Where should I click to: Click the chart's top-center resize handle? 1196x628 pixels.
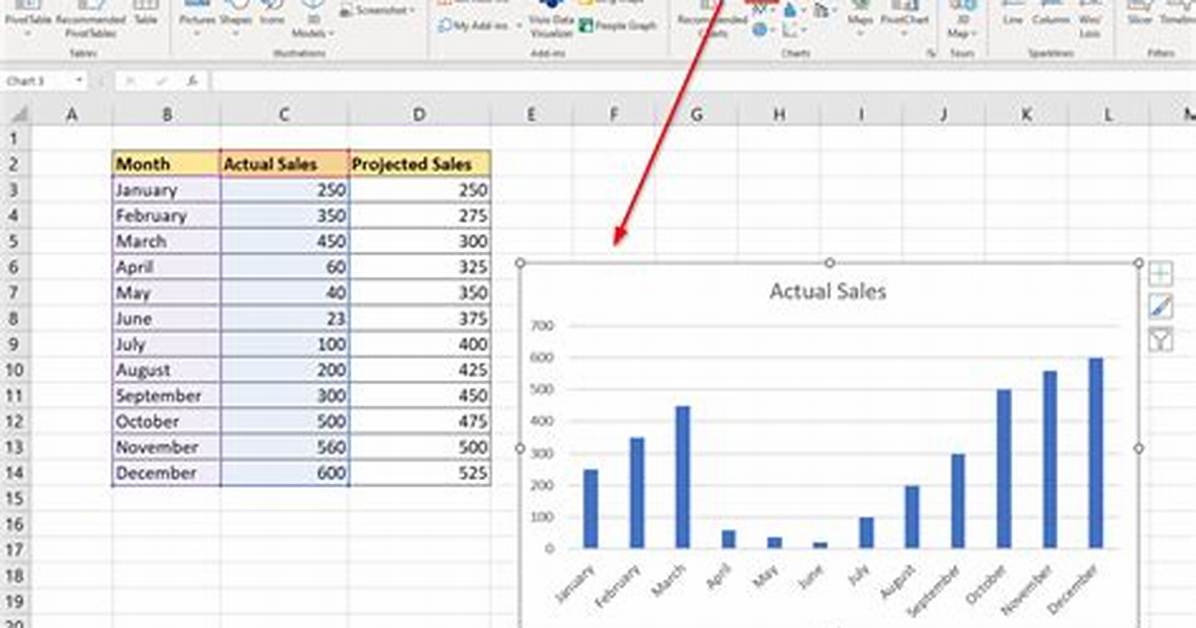tap(829, 262)
